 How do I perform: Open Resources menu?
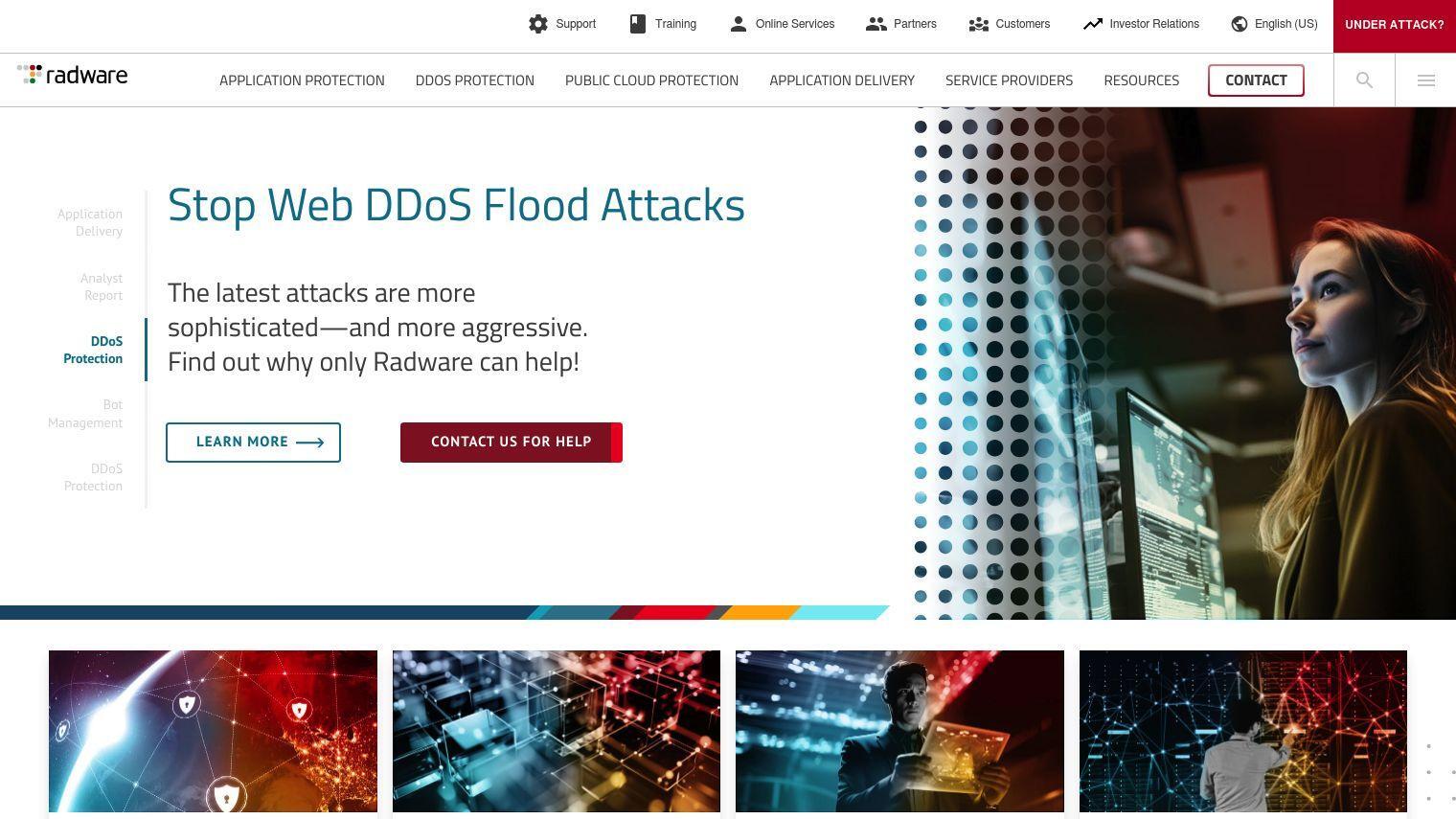pyautogui.click(x=1141, y=80)
